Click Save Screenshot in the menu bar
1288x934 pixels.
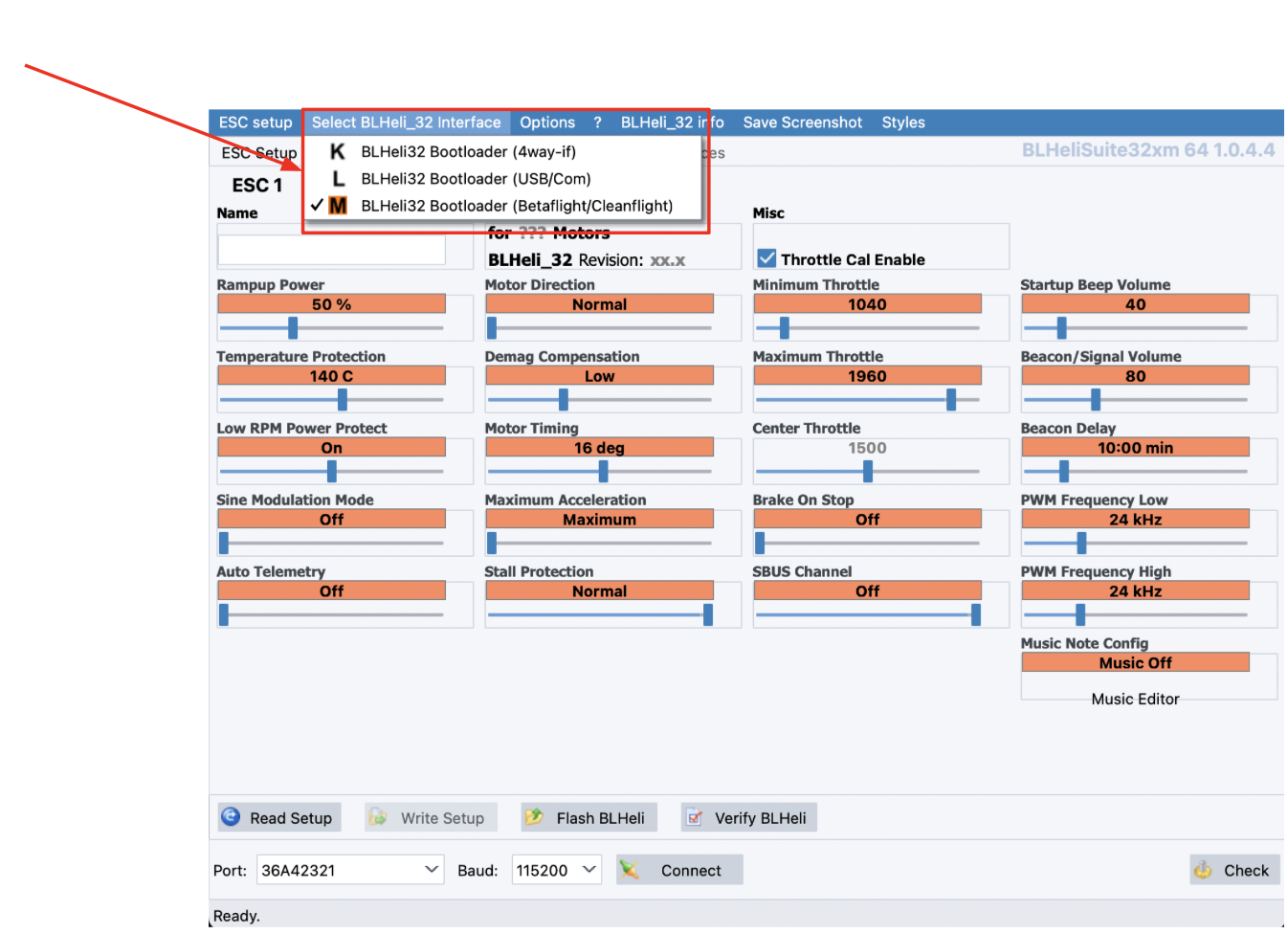click(802, 122)
